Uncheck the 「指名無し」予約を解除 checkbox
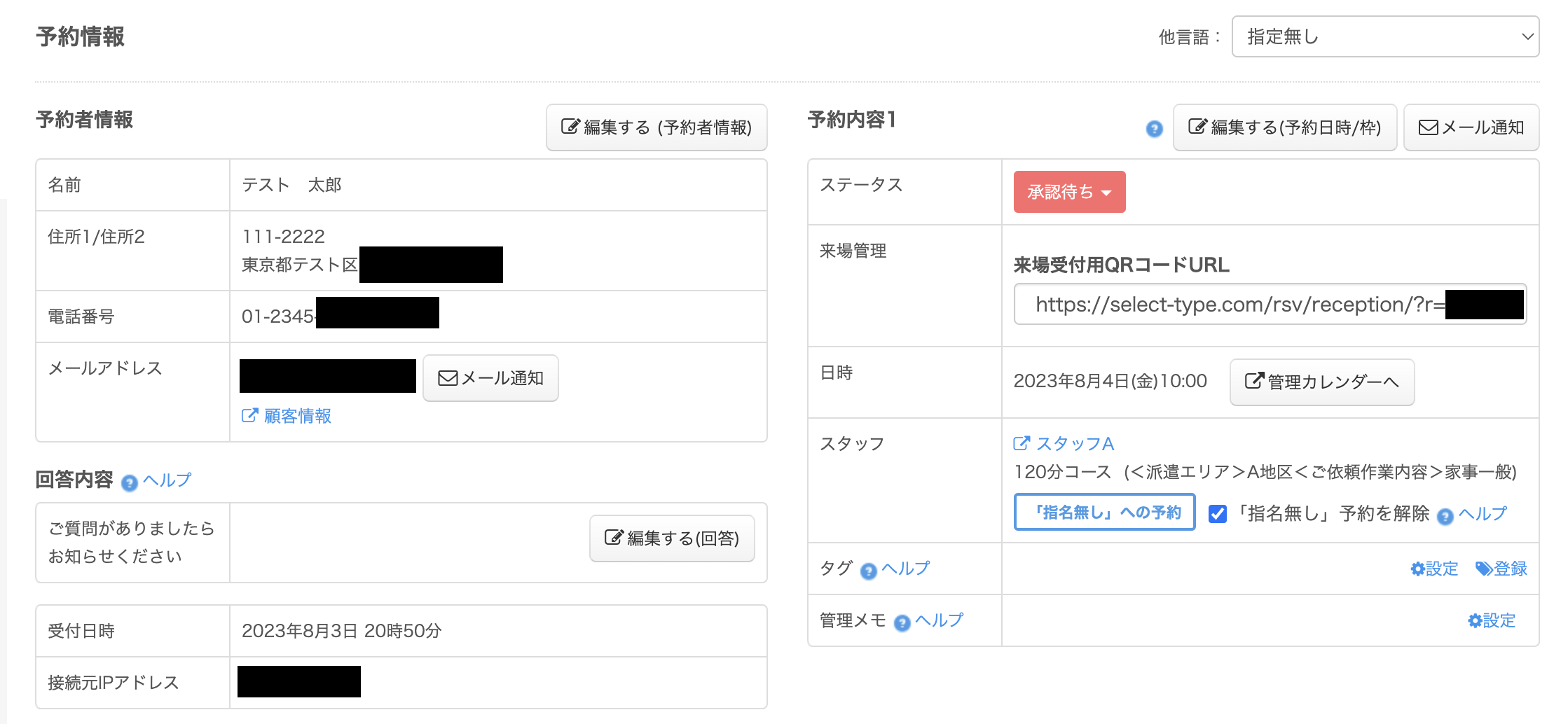The image size is (1568, 724). click(1218, 514)
